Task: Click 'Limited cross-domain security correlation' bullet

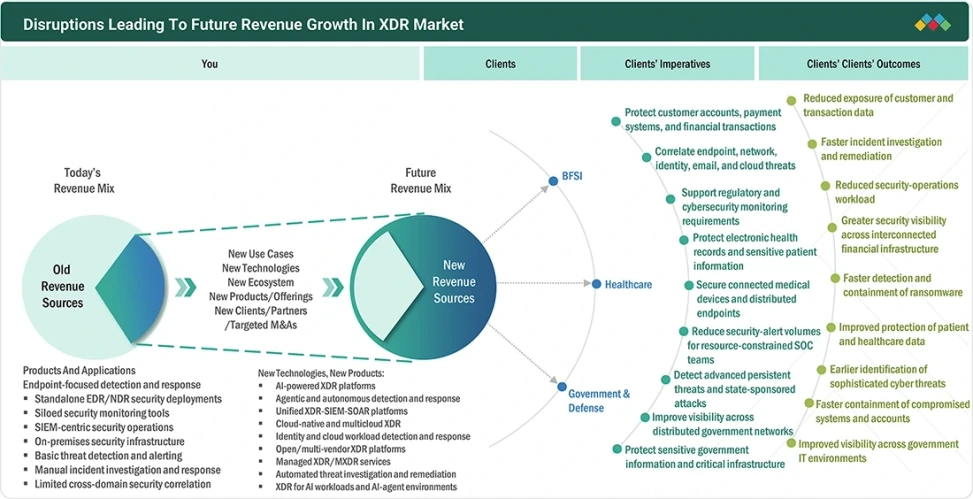Action: tap(123, 484)
